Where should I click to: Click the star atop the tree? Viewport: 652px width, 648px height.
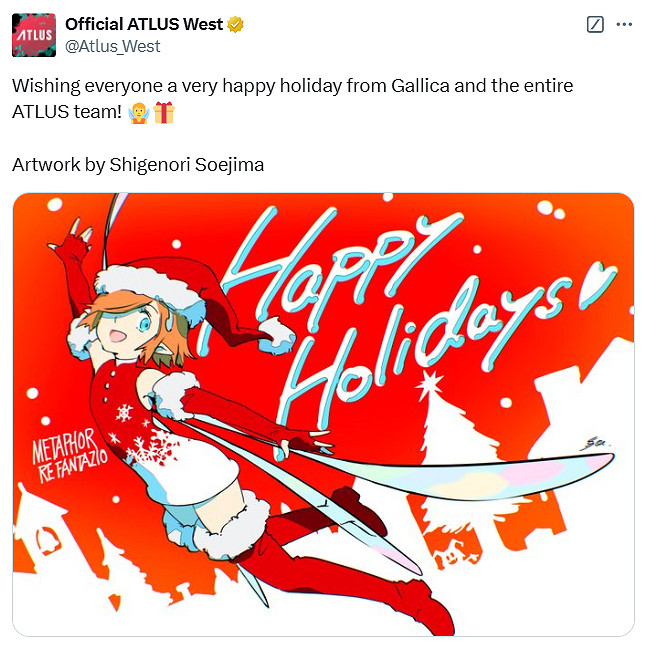point(429,384)
